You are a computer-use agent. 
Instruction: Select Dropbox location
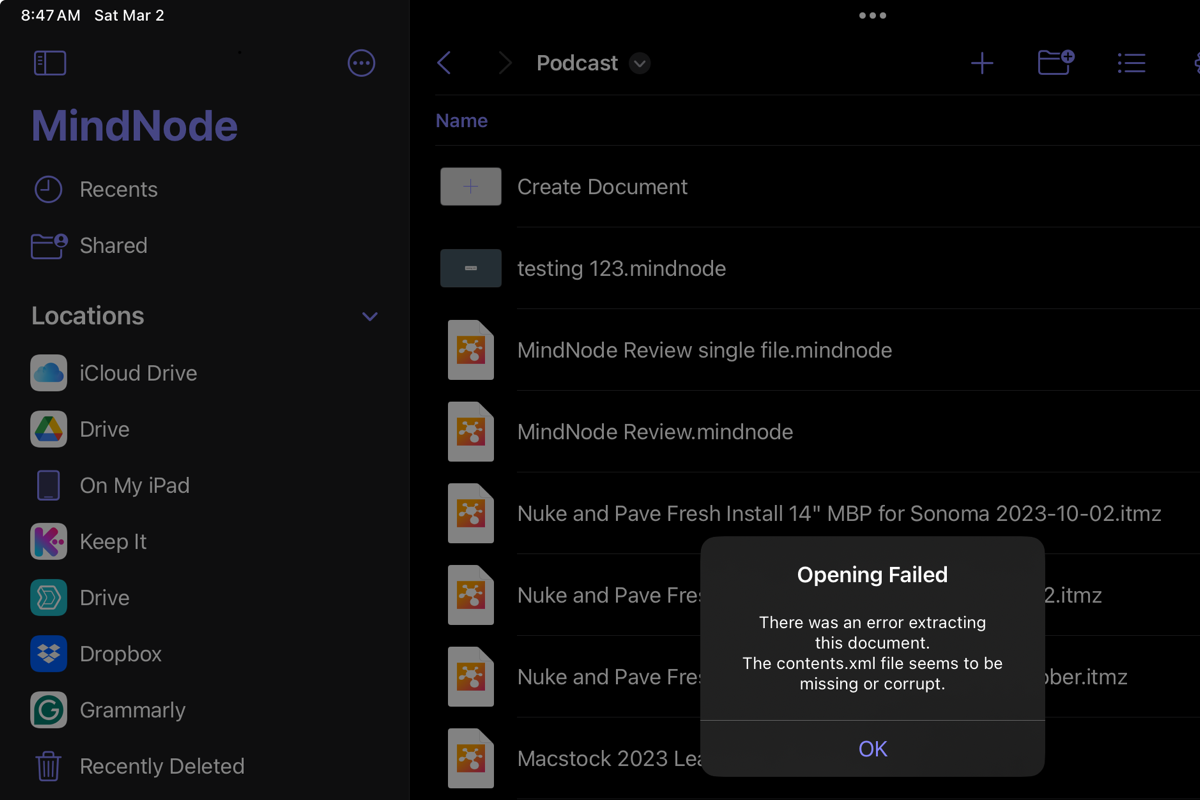coord(120,654)
